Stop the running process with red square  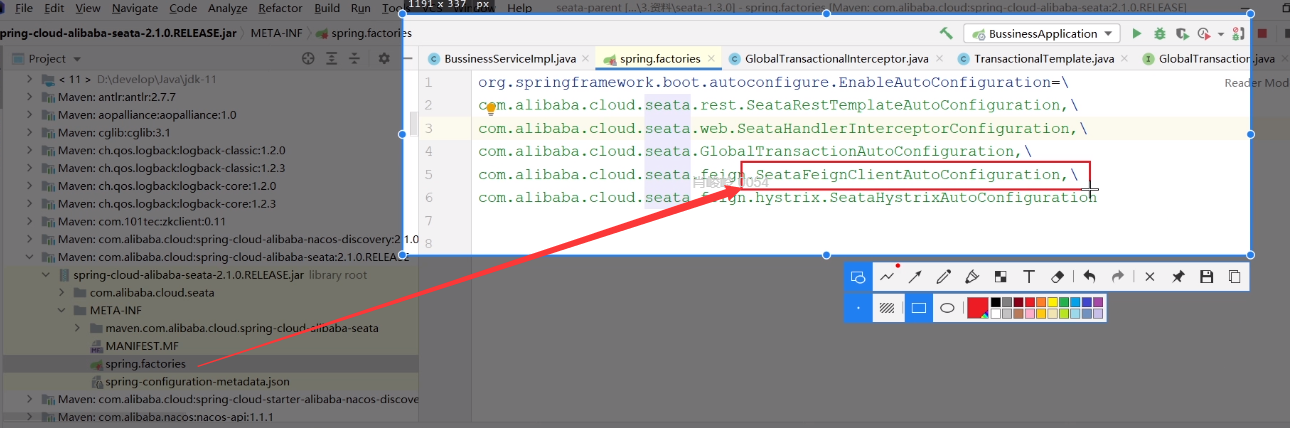tap(1262, 34)
